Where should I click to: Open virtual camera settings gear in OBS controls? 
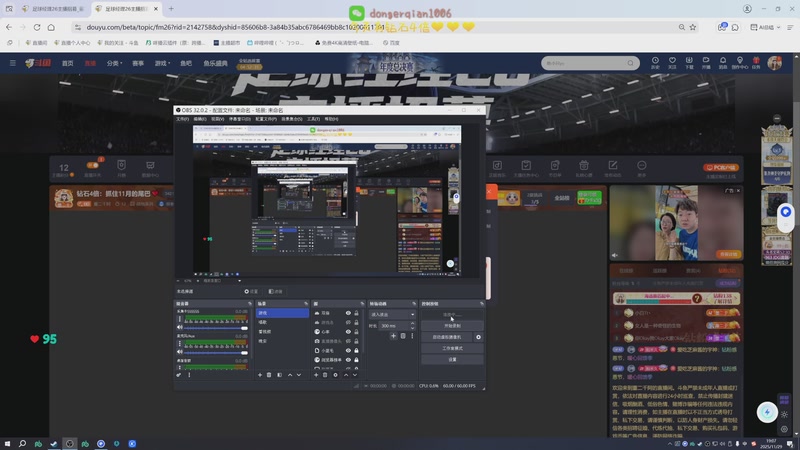(x=478, y=337)
